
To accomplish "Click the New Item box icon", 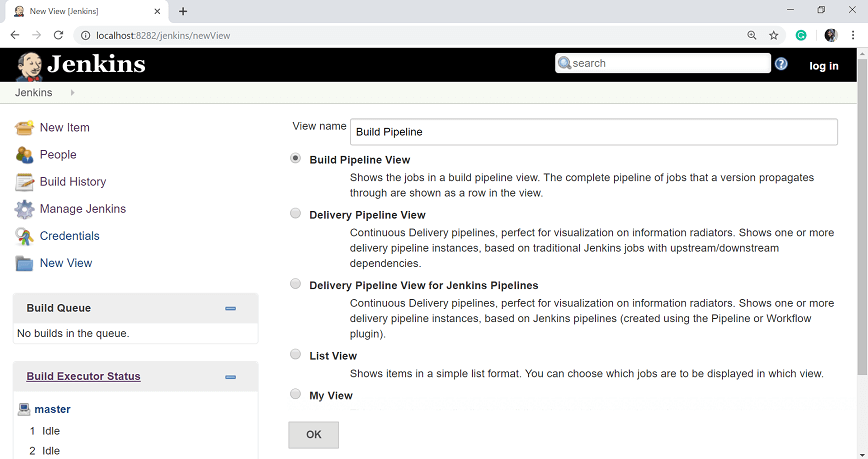I will click(x=24, y=128).
